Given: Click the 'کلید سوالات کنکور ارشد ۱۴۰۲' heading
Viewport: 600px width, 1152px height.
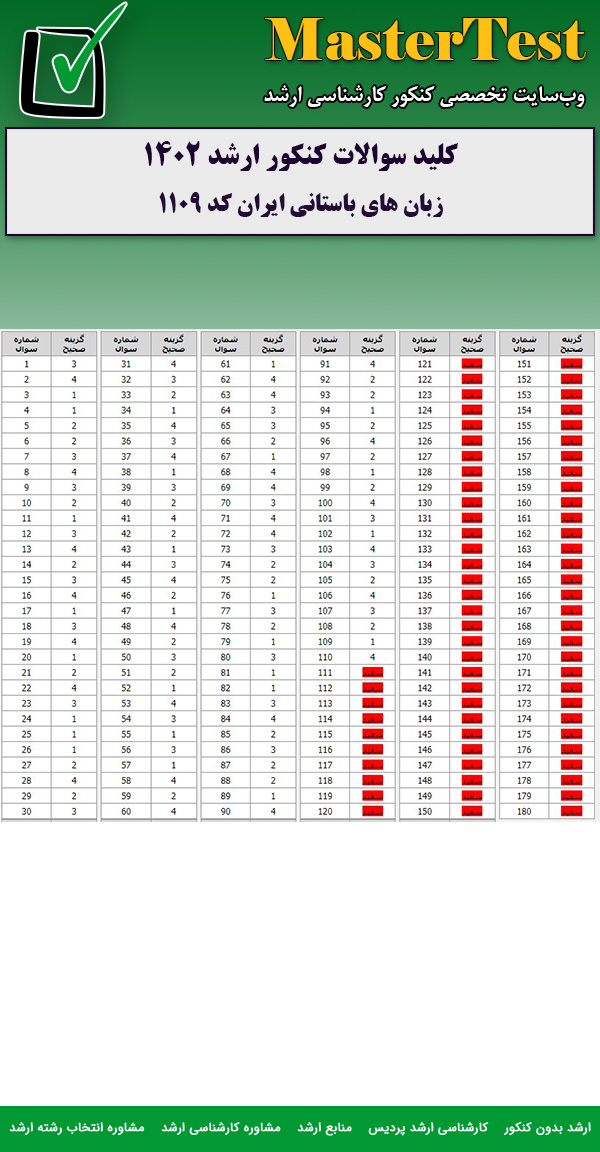Looking at the screenshot, I should [x=300, y=156].
